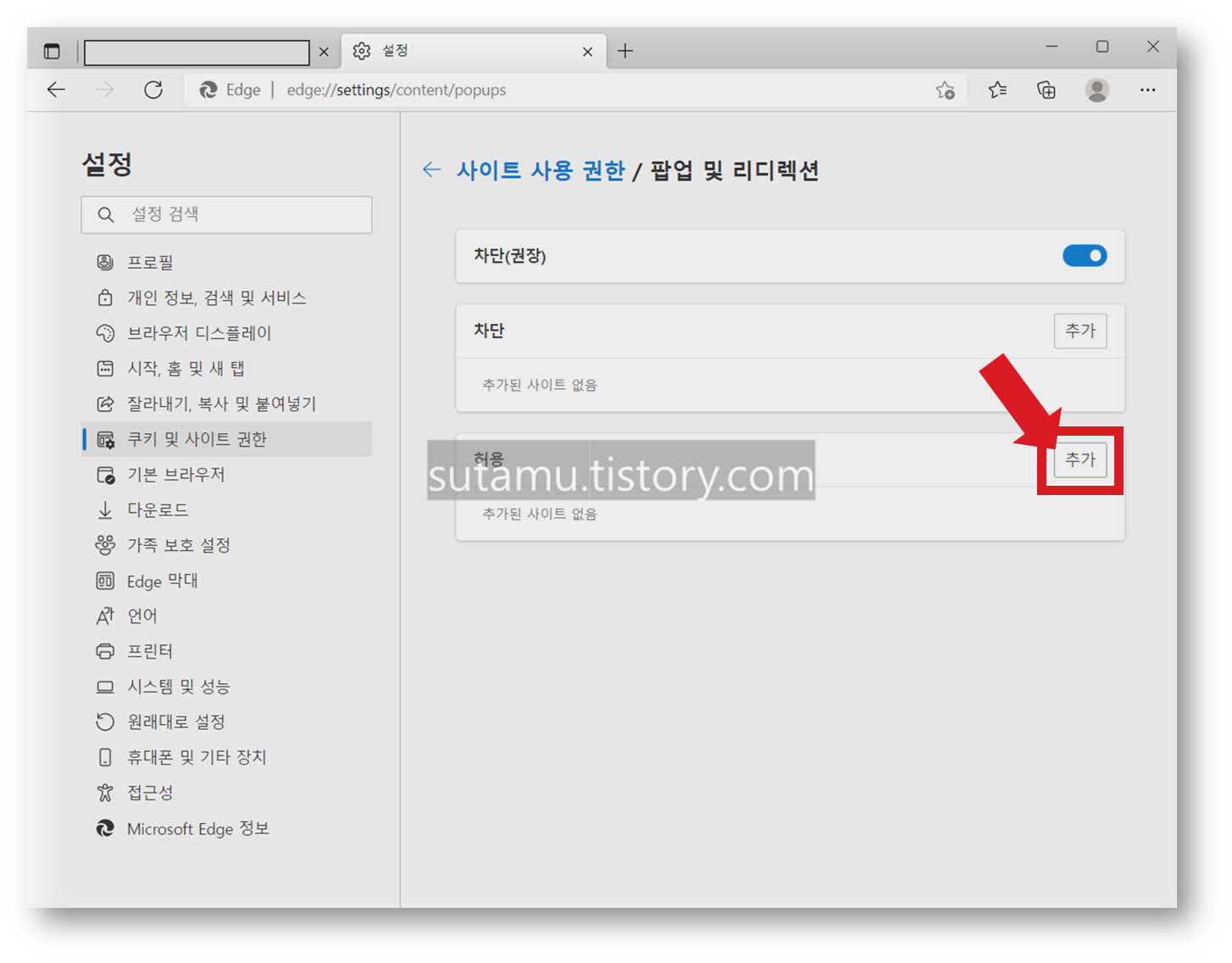Click the browser Forward arrow button
The image size is (1232, 963).
[x=105, y=90]
